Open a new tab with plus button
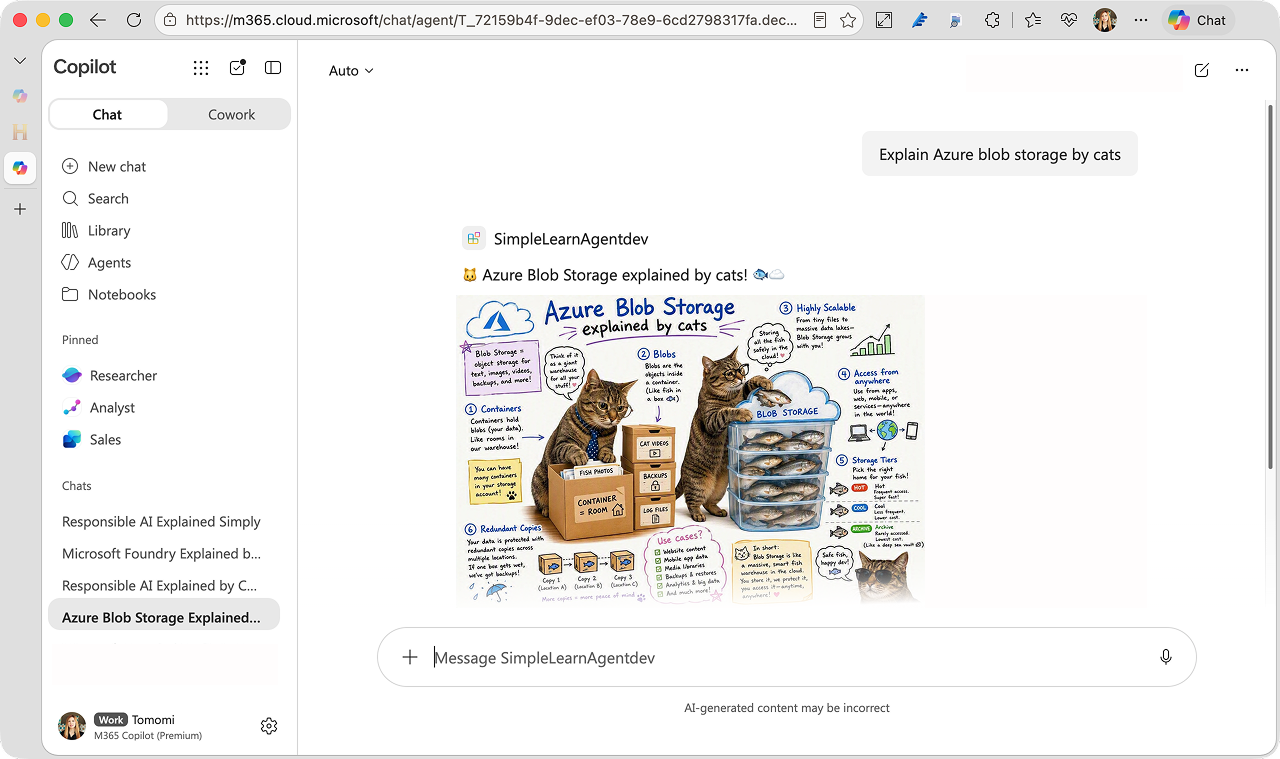1280x759 pixels. coord(20,209)
